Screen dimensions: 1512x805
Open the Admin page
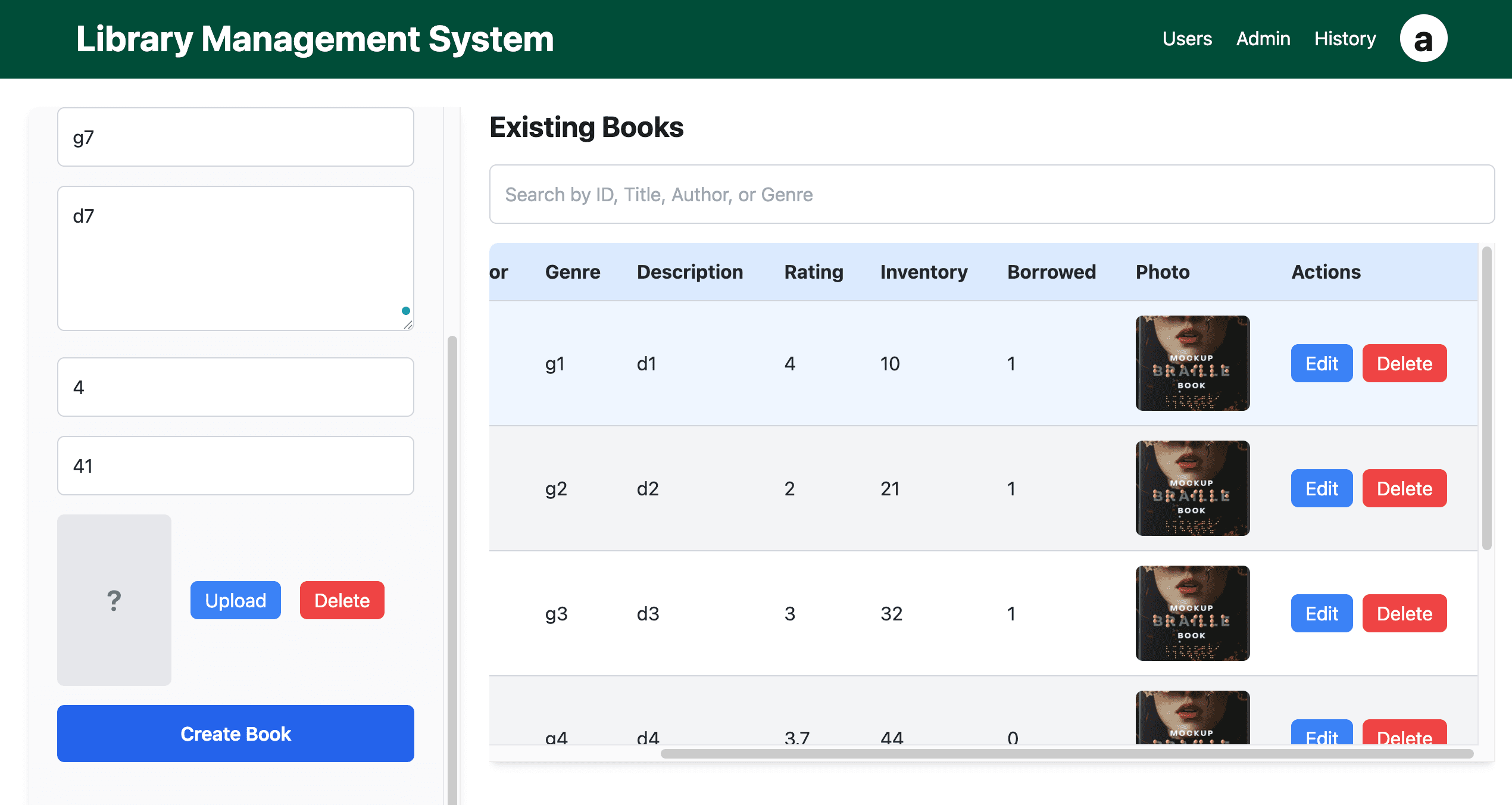click(1263, 38)
